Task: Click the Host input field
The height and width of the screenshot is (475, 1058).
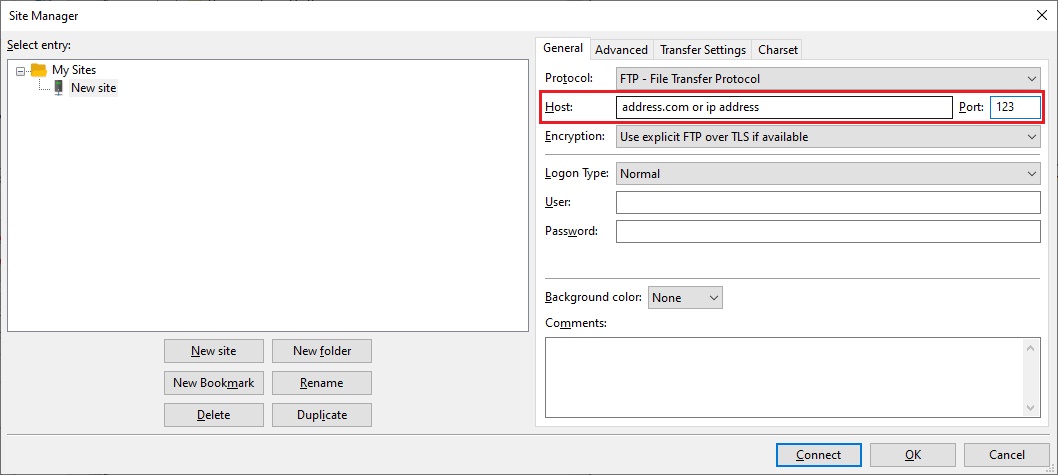Action: (x=784, y=107)
